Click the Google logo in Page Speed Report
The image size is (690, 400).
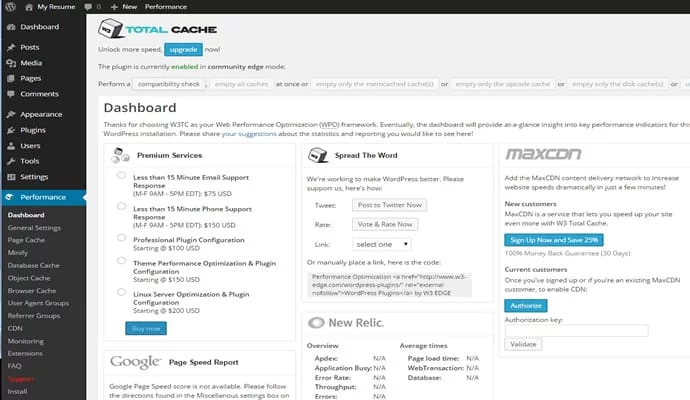[136, 362]
